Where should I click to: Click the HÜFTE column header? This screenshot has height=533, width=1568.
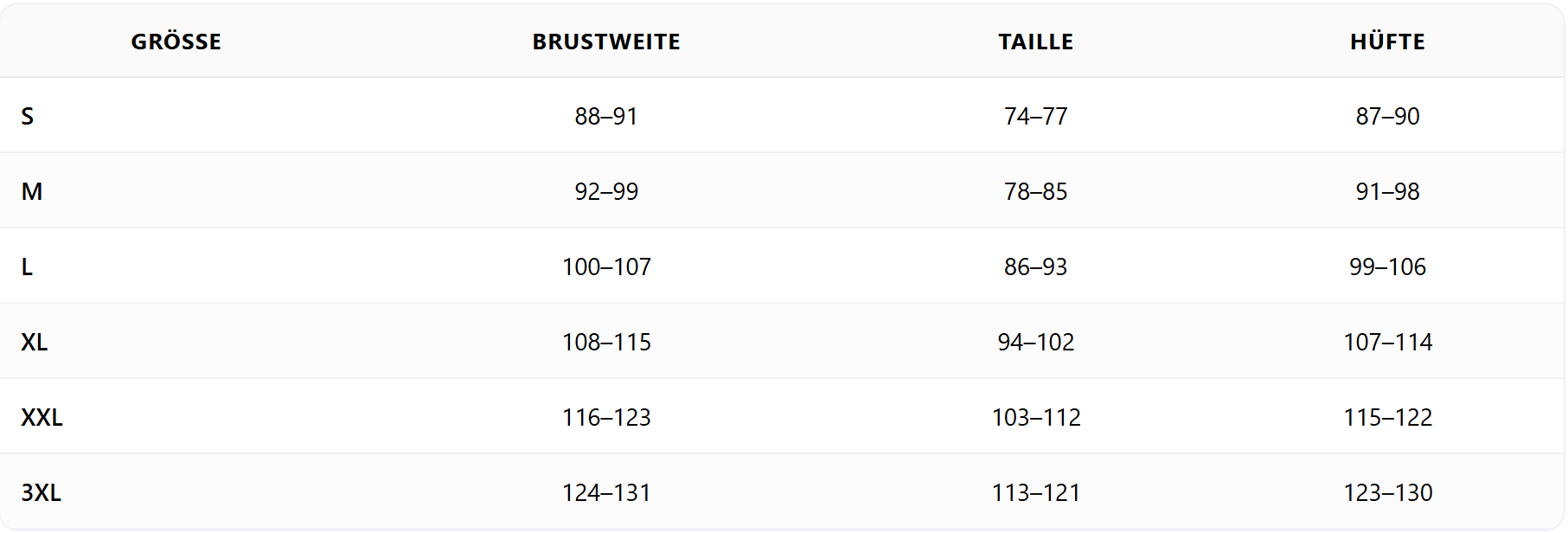(1387, 42)
